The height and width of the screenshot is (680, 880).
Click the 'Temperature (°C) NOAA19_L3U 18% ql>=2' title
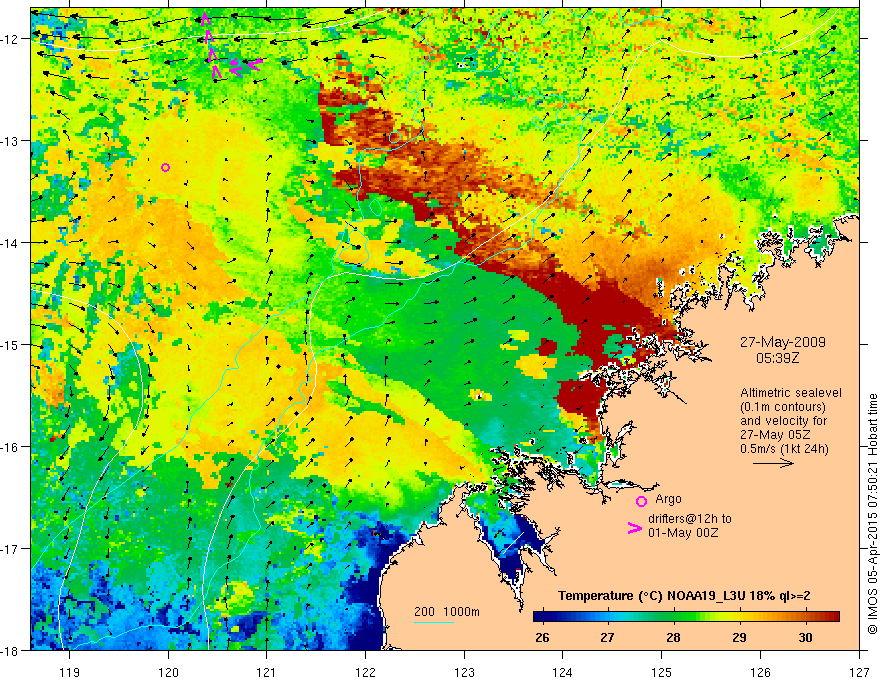[x=684, y=596]
